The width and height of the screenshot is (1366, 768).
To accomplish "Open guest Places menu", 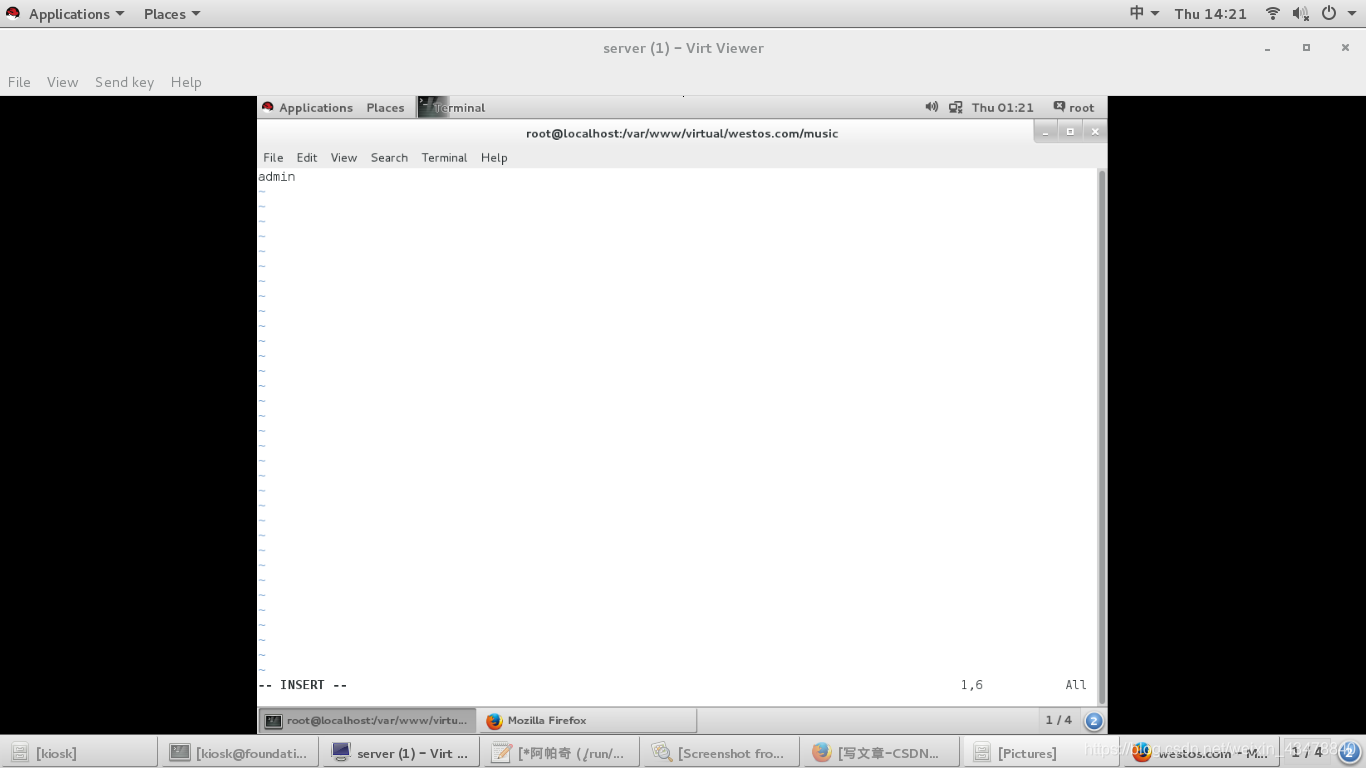I will [x=385, y=108].
